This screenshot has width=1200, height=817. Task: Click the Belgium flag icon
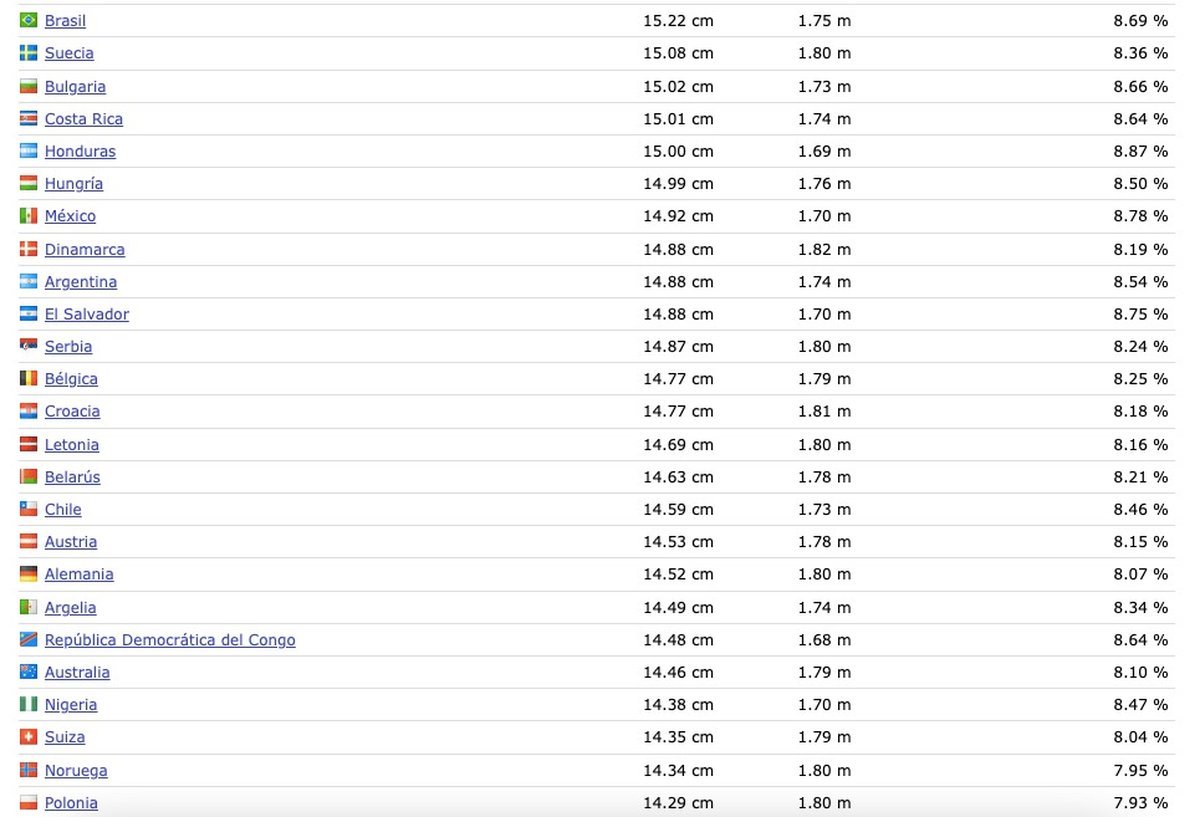click(x=28, y=379)
